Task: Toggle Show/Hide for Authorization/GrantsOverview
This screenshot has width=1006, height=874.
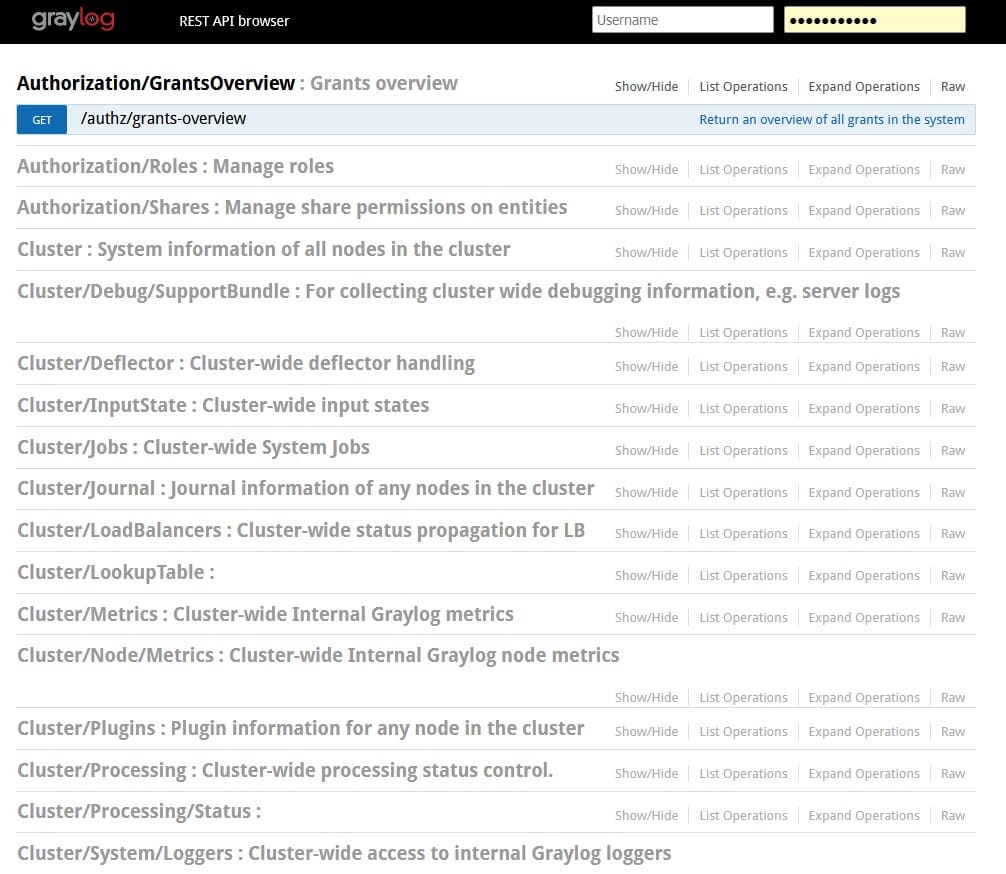Action: [646, 87]
